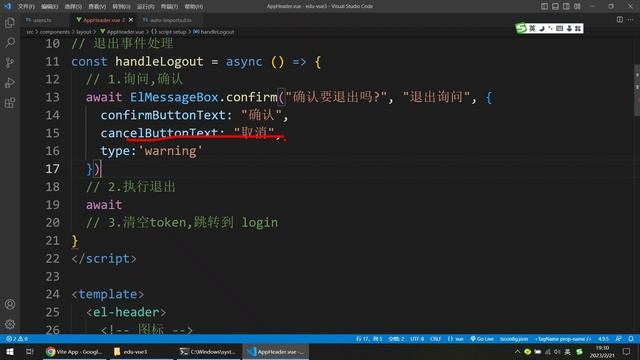Expand the layout breadcrumb
Screen dimensions: 640x360
(84, 32)
